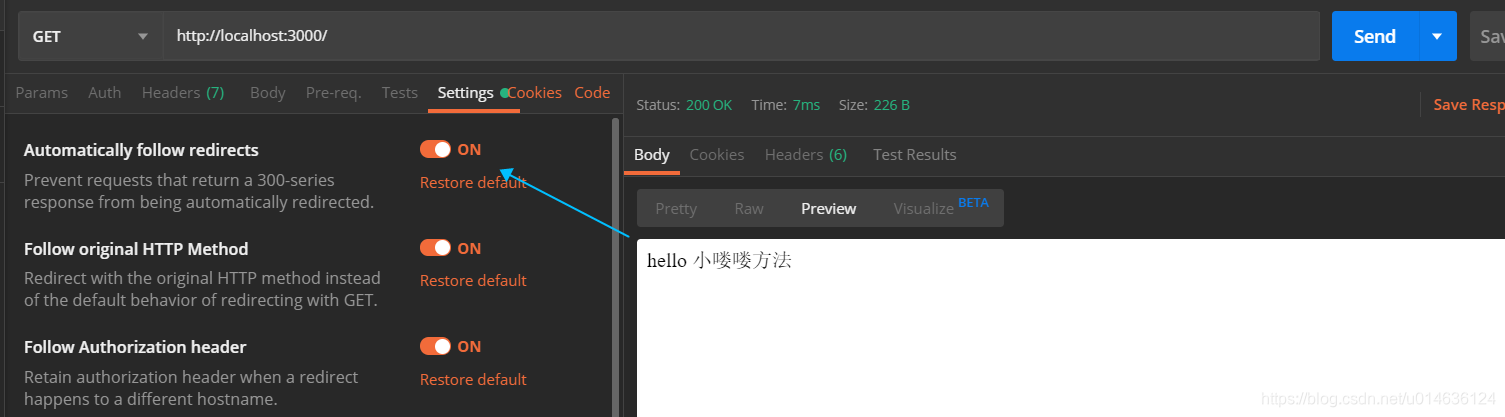Click the 7ms response time value

(x=806, y=105)
